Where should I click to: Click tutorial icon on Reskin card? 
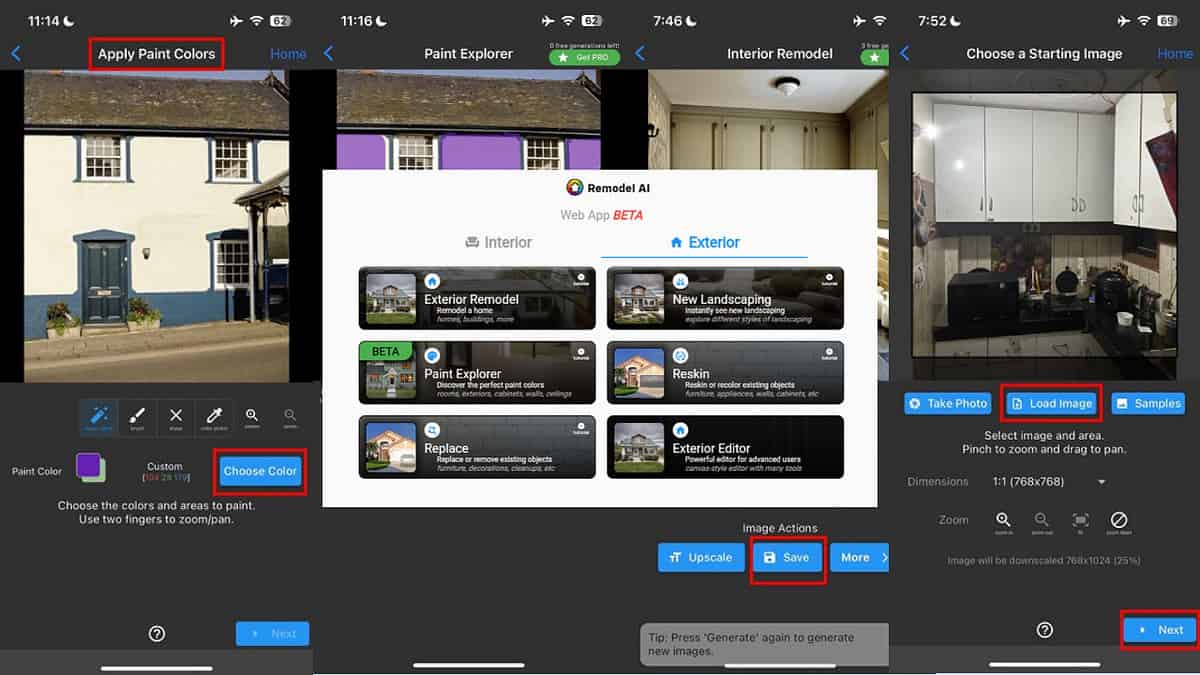828,353
